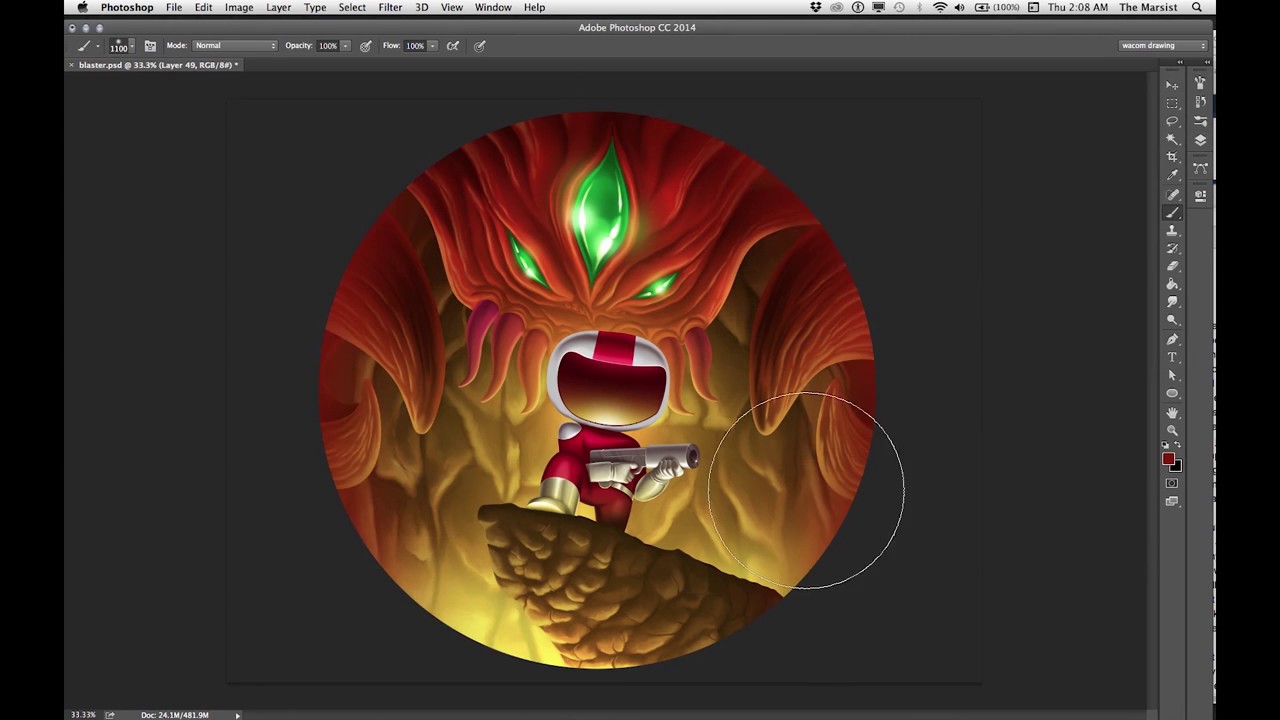Open the Layers panel icon

coord(1200,140)
